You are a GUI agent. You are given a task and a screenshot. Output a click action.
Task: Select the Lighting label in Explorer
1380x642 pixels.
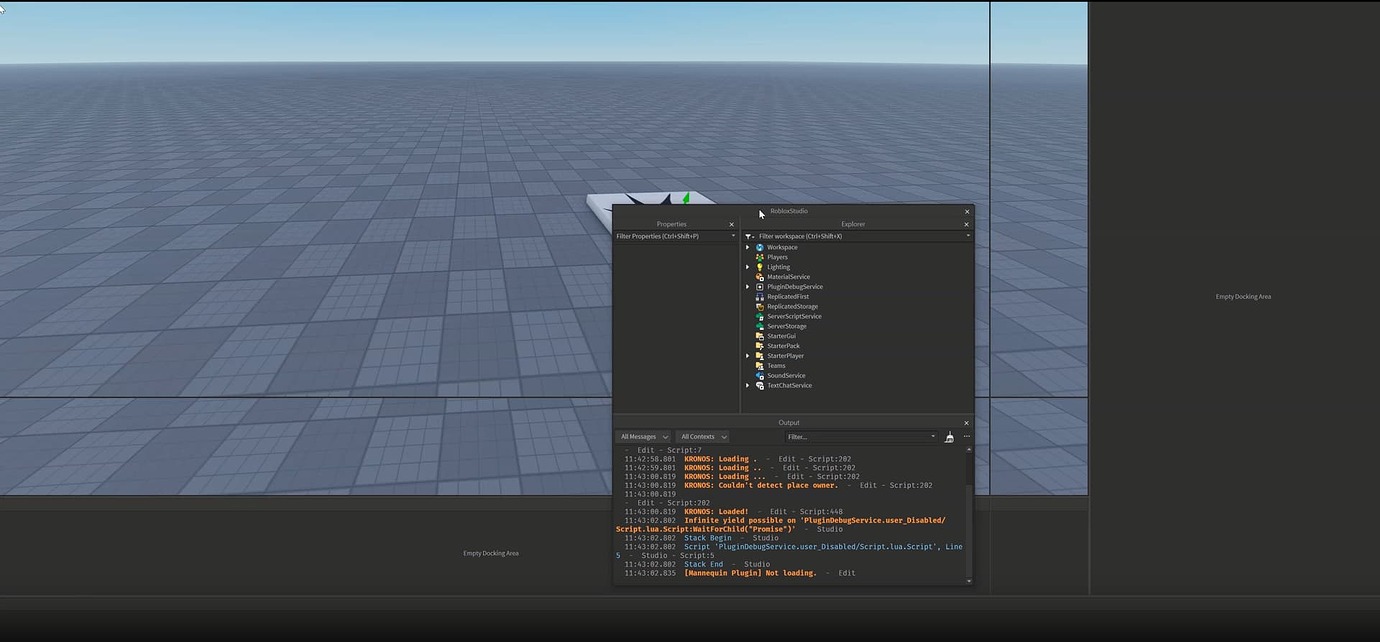(x=778, y=267)
